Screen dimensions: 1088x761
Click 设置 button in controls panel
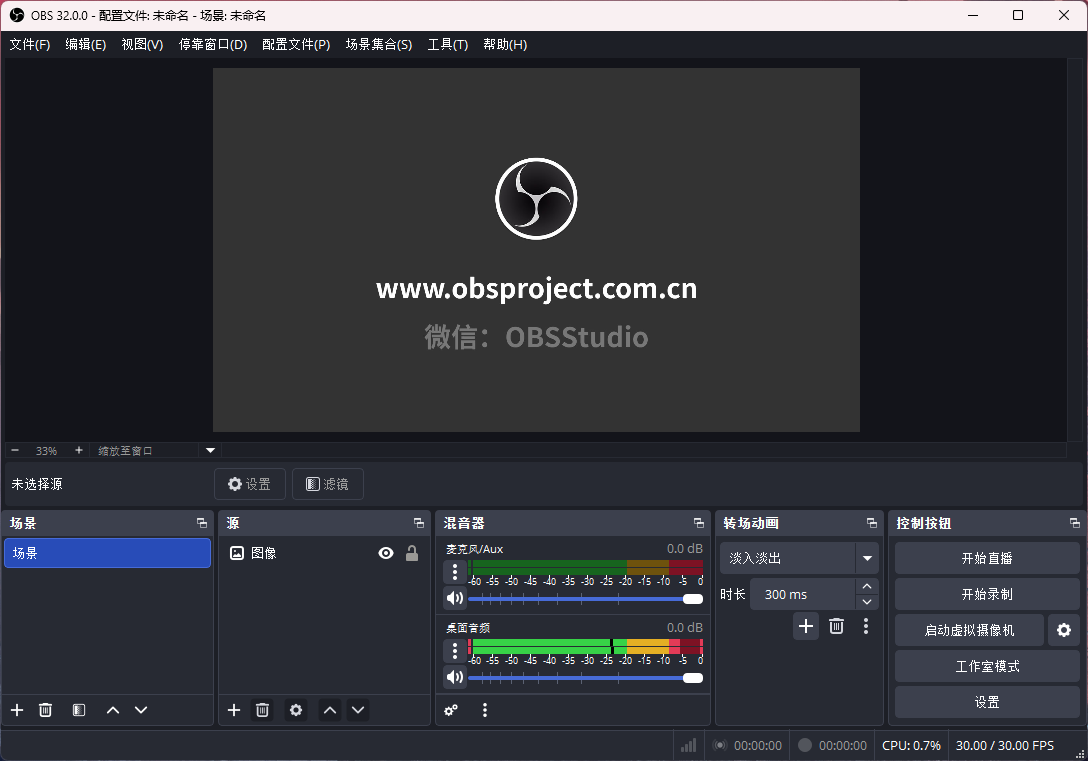point(987,702)
